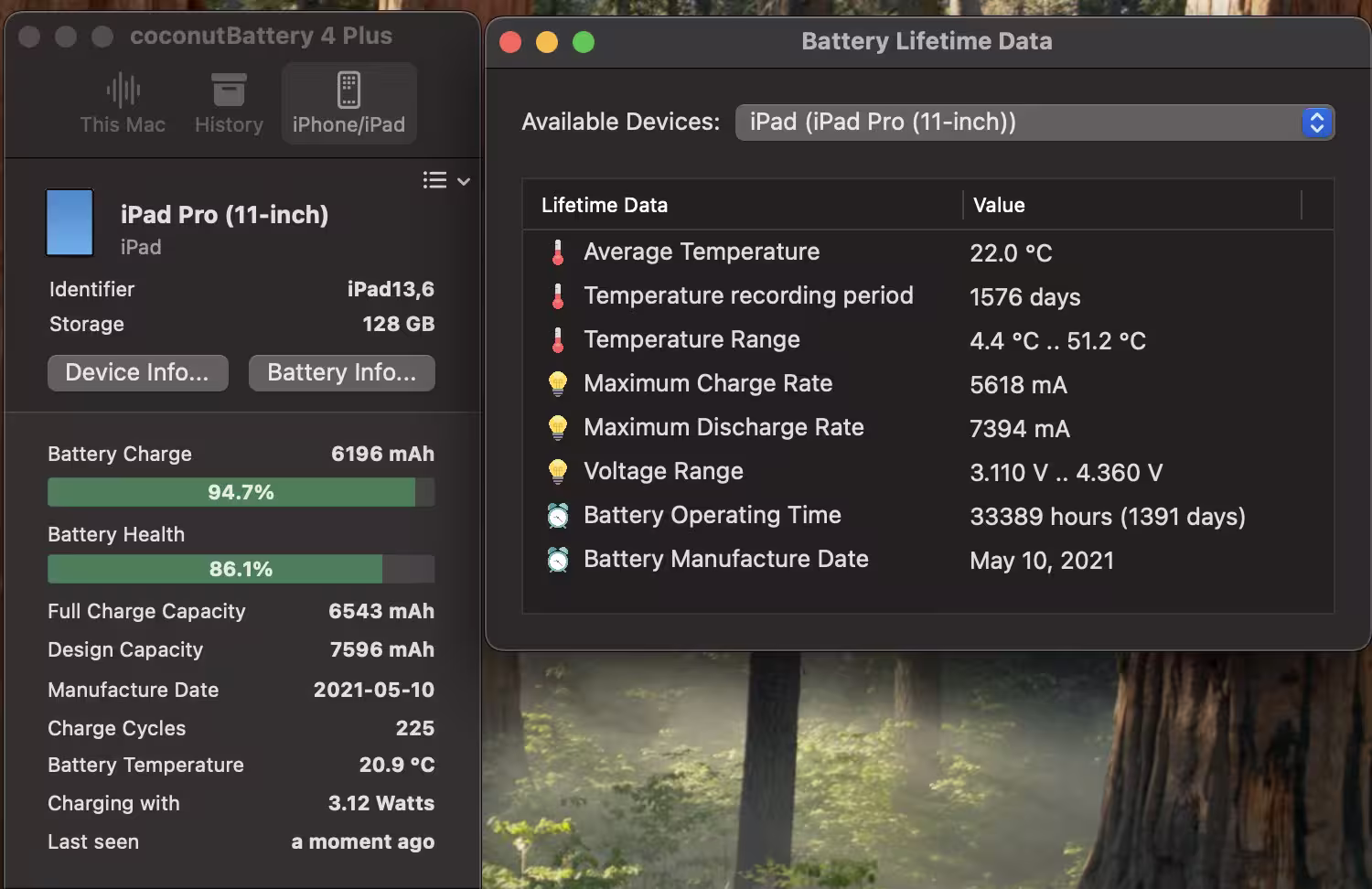Open the This Mac tab

point(123,103)
